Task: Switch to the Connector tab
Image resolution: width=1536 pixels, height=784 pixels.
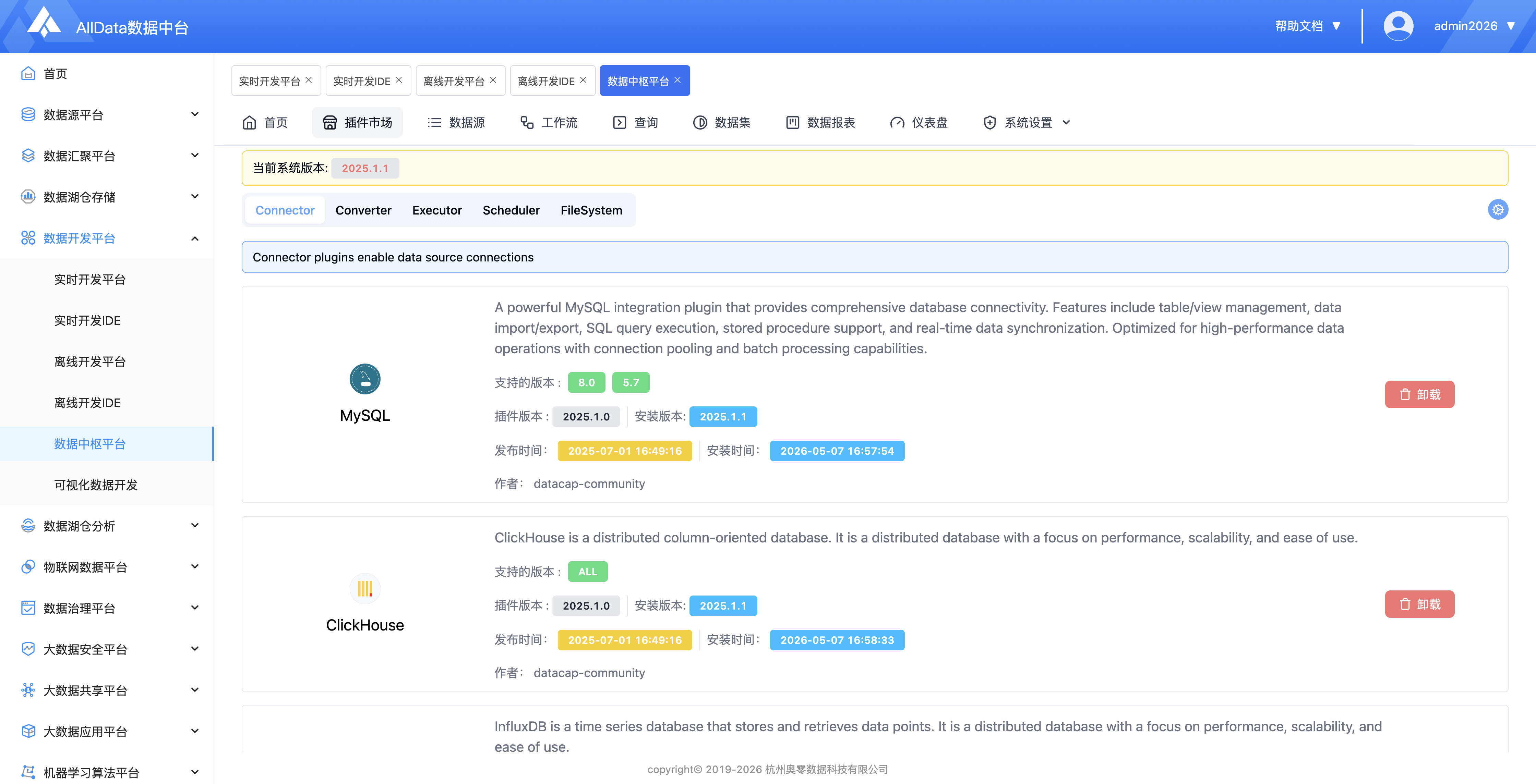Action: (285, 210)
